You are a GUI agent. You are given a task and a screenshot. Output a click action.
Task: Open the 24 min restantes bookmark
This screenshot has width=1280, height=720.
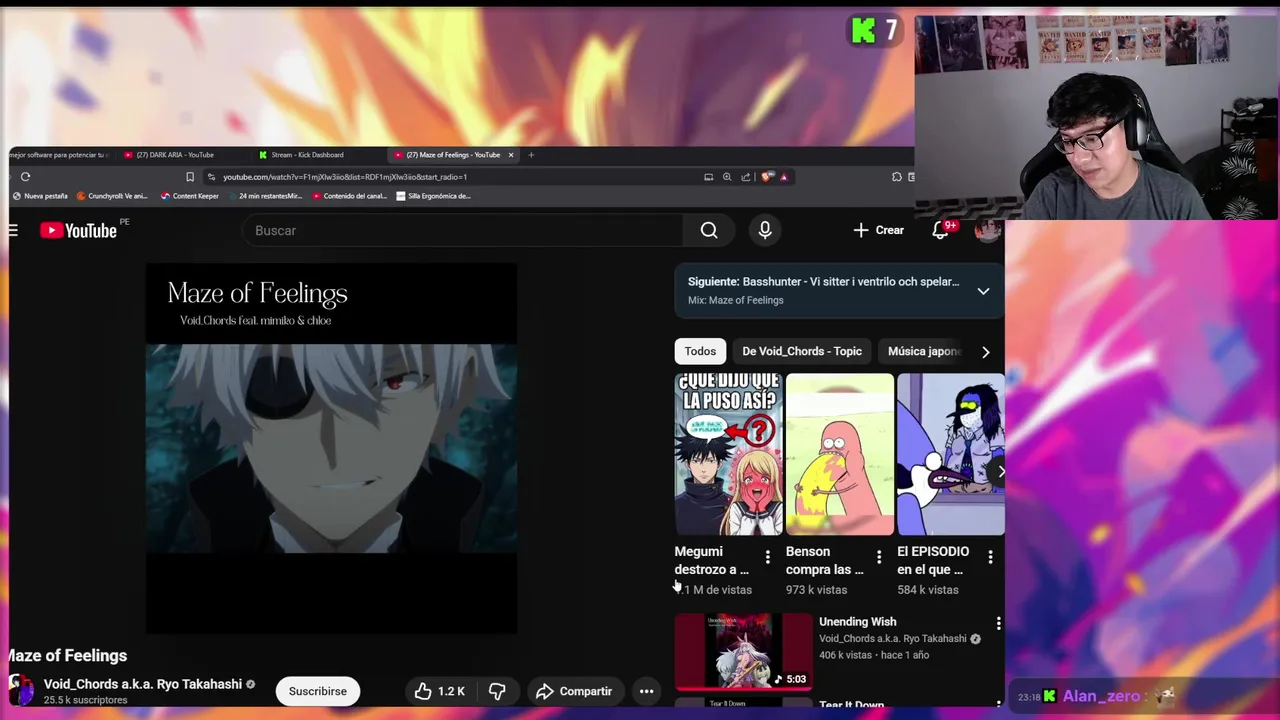pyautogui.click(x=265, y=196)
